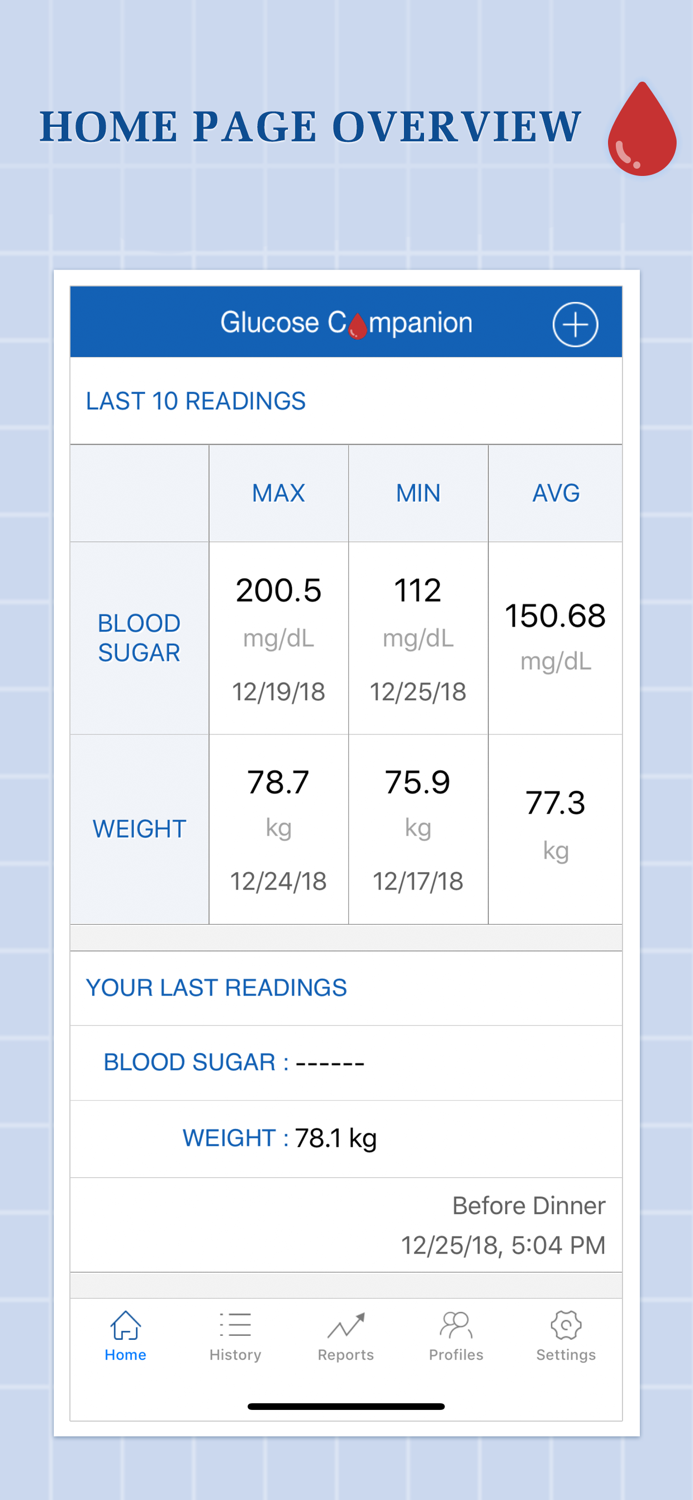
Task: Tap the AVG column header
Action: 556,493
